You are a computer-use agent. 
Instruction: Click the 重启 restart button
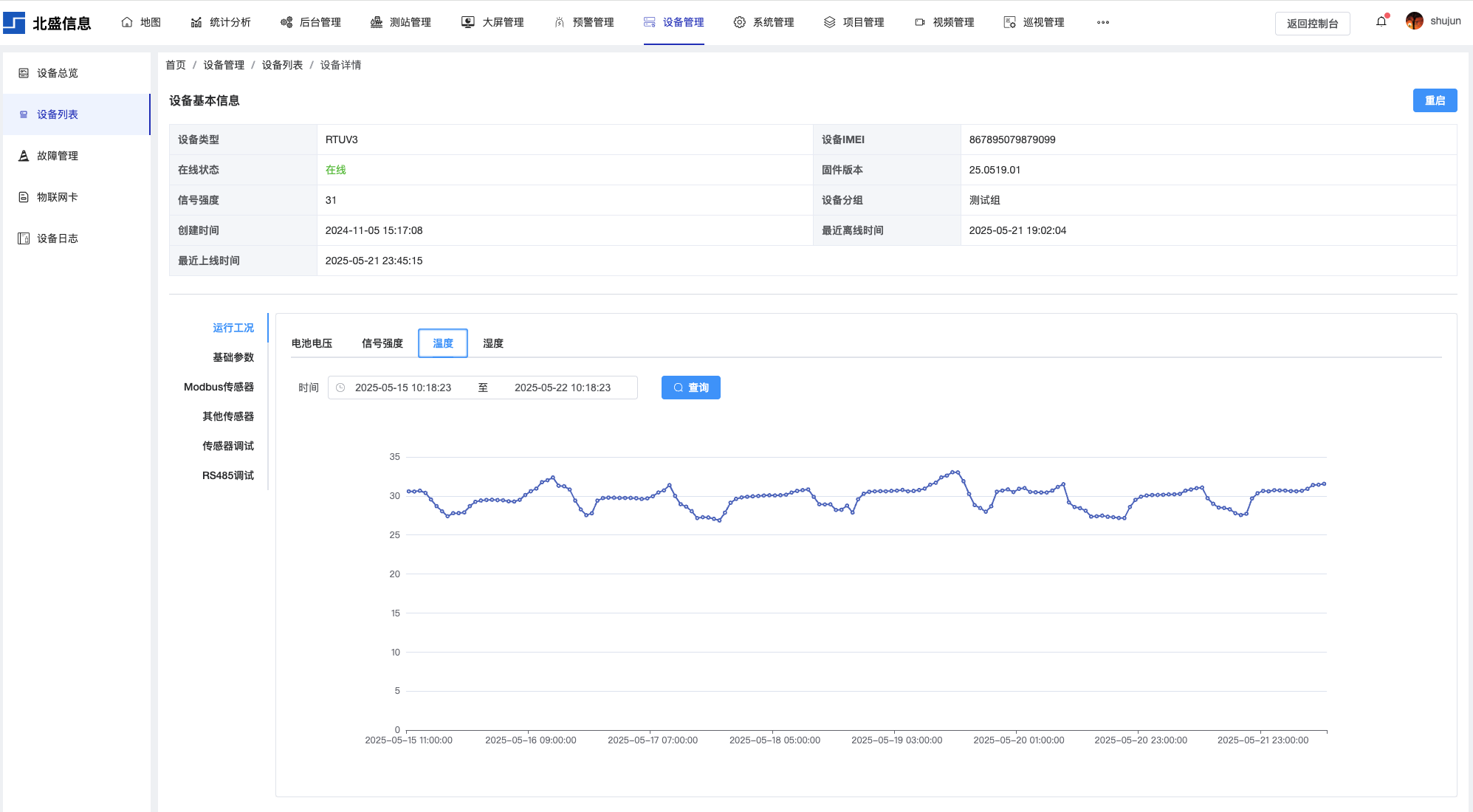click(1435, 100)
